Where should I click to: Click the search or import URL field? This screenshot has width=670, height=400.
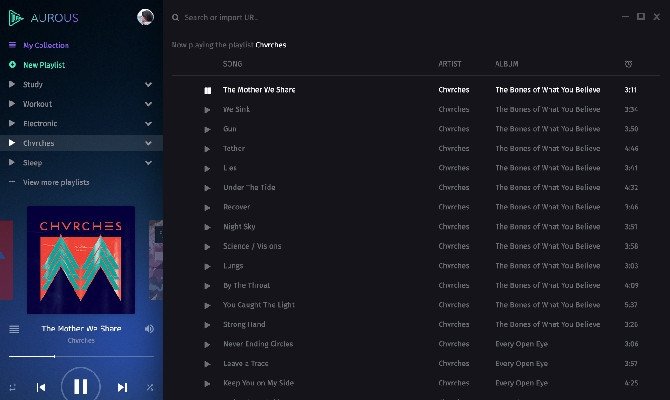click(221, 18)
